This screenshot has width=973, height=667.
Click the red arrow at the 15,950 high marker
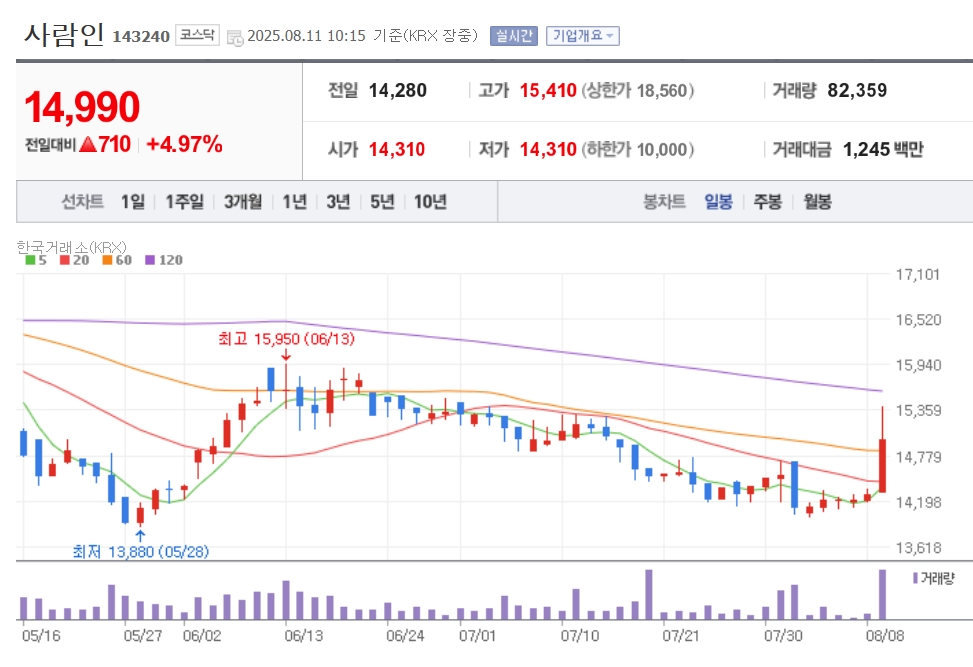click(285, 355)
